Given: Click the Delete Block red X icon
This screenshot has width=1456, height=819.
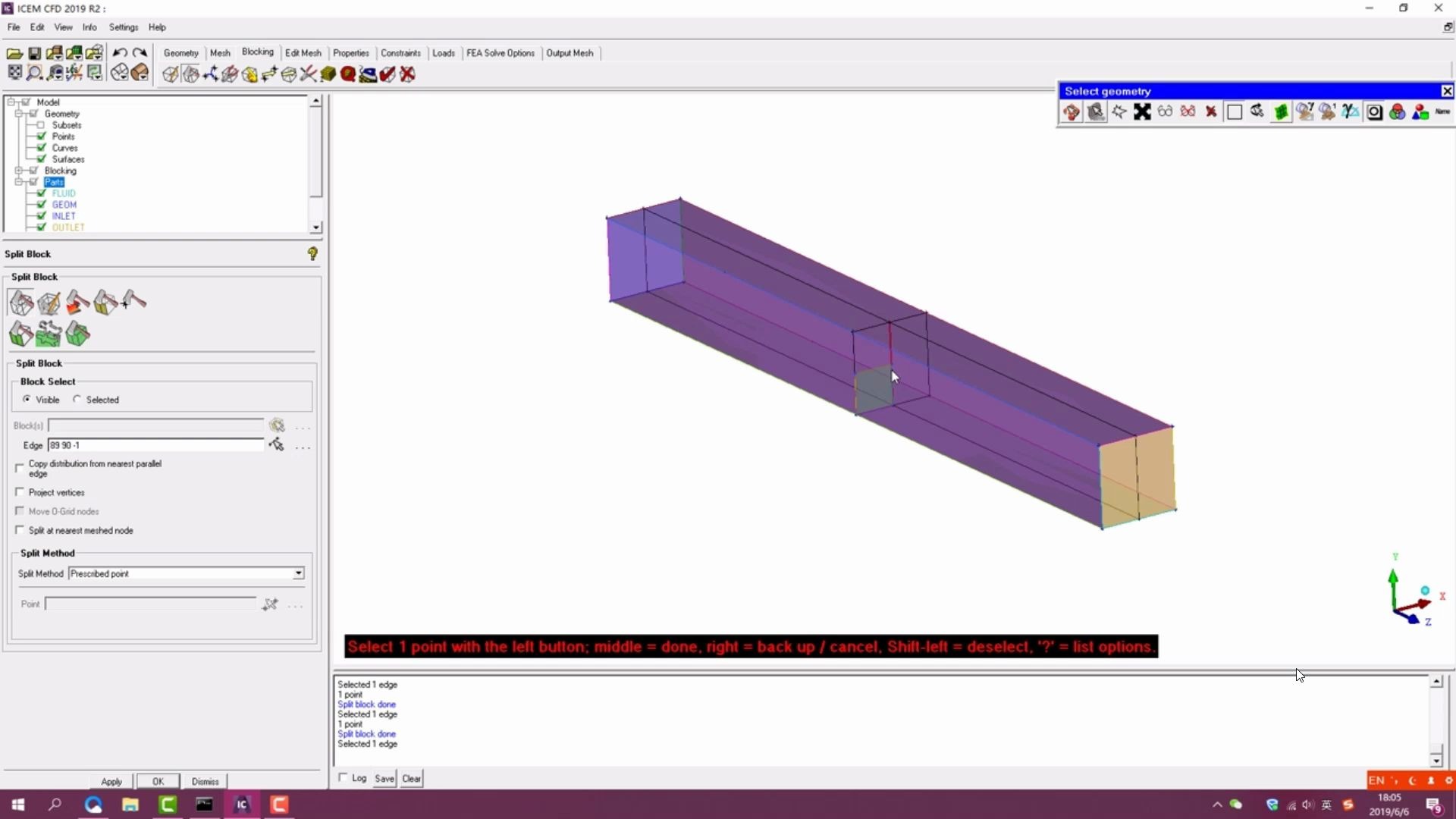Looking at the screenshot, I should [x=407, y=74].
